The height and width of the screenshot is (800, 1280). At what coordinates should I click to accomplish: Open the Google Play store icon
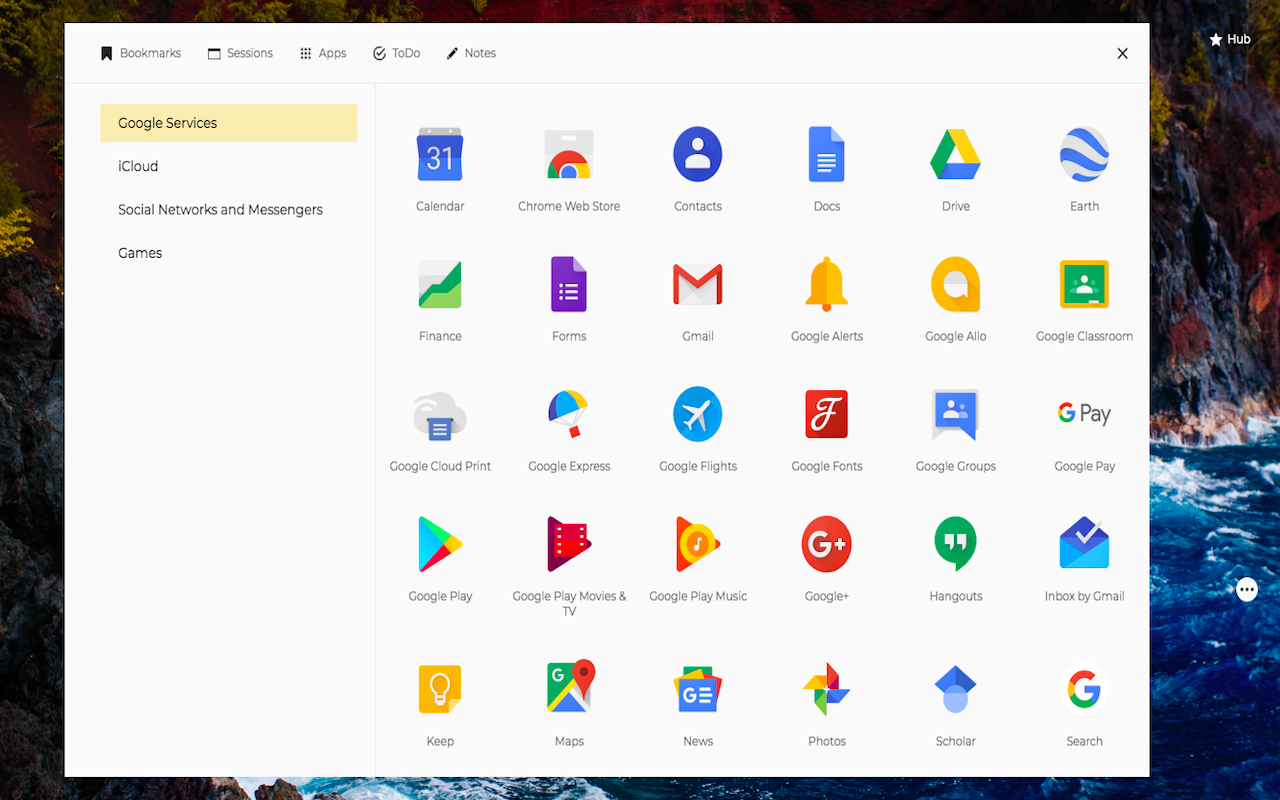click(440, 545)
